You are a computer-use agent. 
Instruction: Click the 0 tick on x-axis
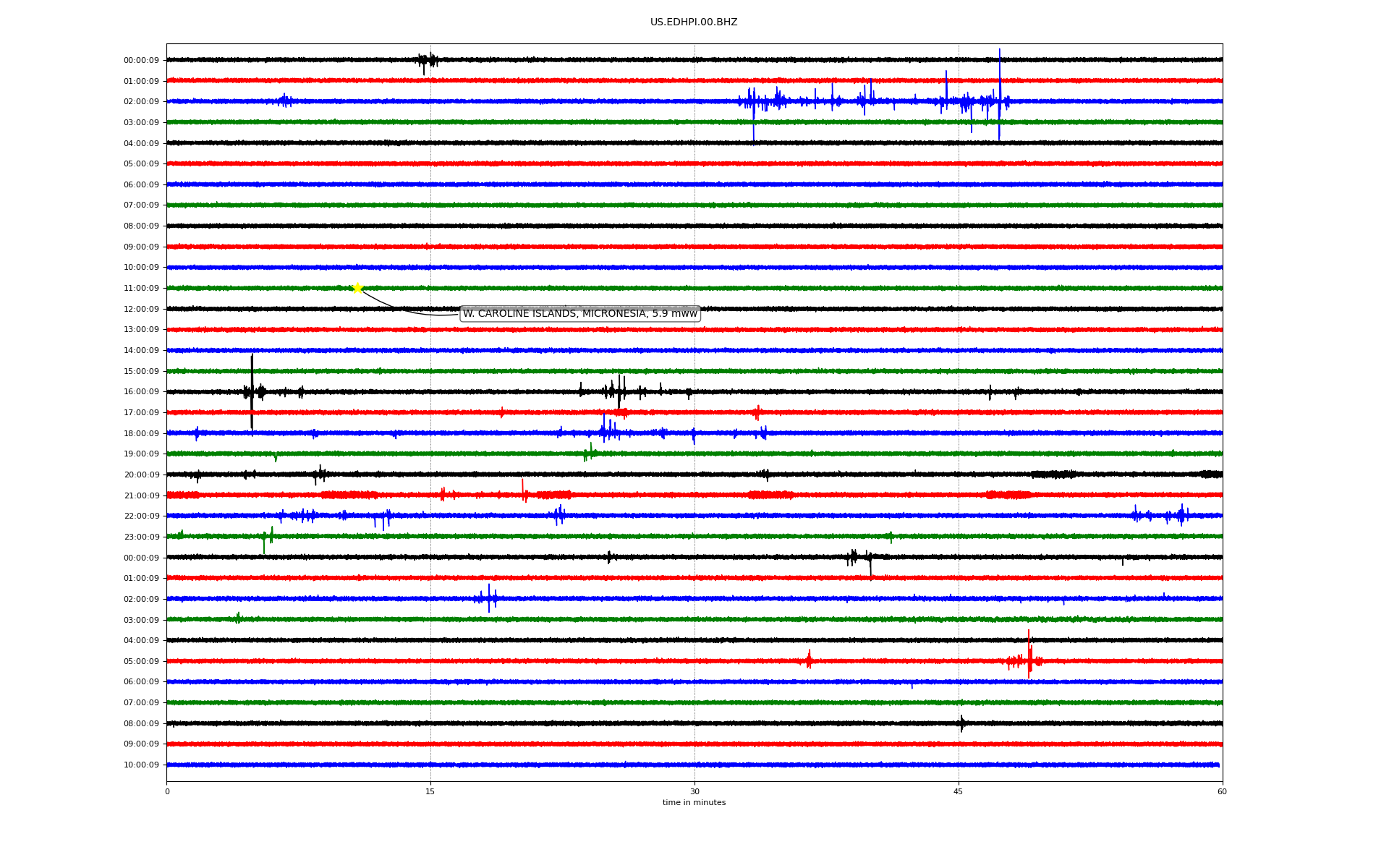tap(167, 791)
